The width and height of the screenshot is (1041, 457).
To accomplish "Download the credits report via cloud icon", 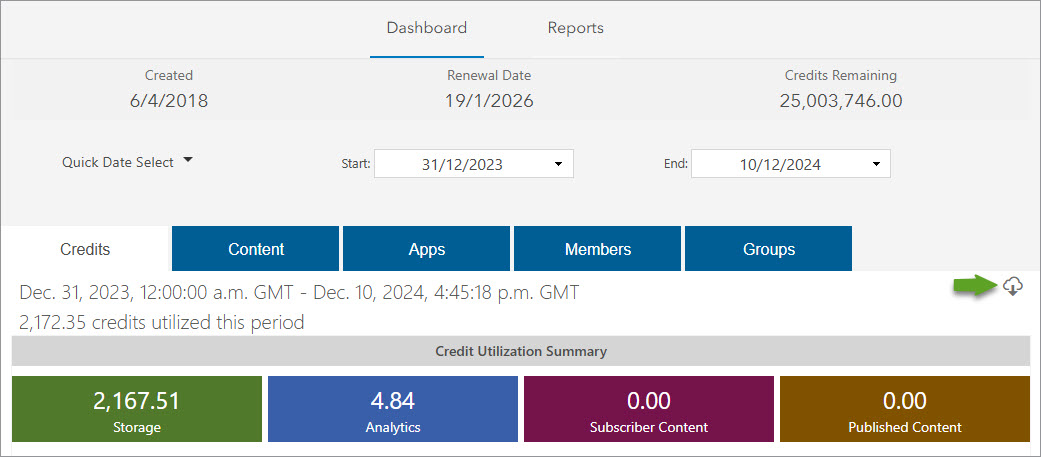I will tap(1012, 286).
